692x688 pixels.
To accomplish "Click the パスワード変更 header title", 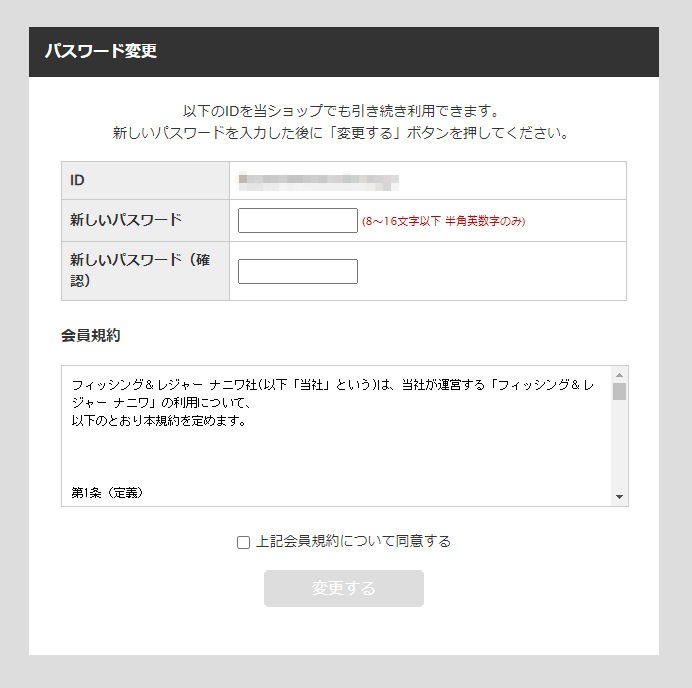I will [100, 52].
